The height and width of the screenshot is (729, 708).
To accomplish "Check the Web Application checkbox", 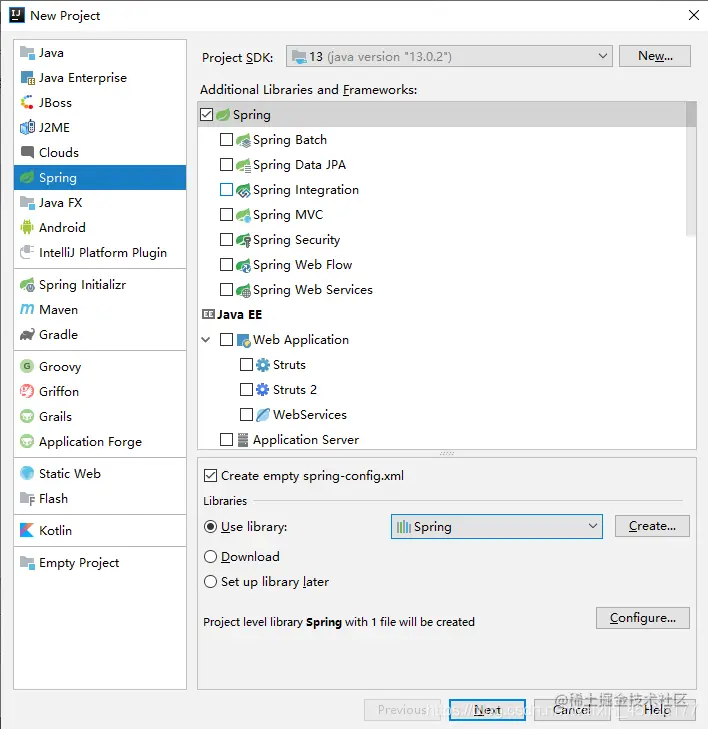I will tap(226, 339).
